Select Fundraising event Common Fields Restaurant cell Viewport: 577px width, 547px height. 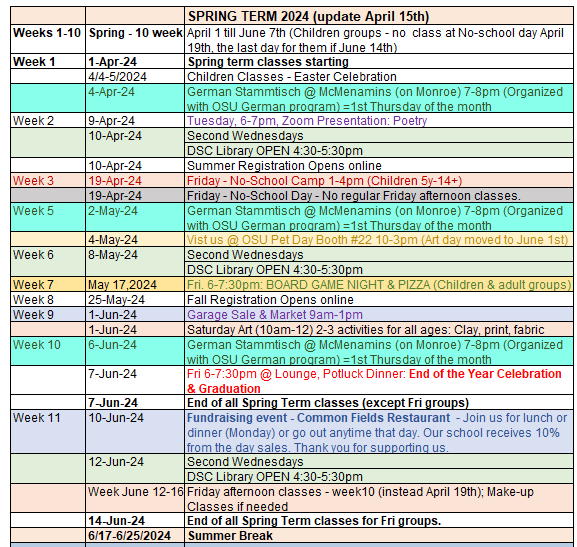pyautogui.click(x=378, y=432)
